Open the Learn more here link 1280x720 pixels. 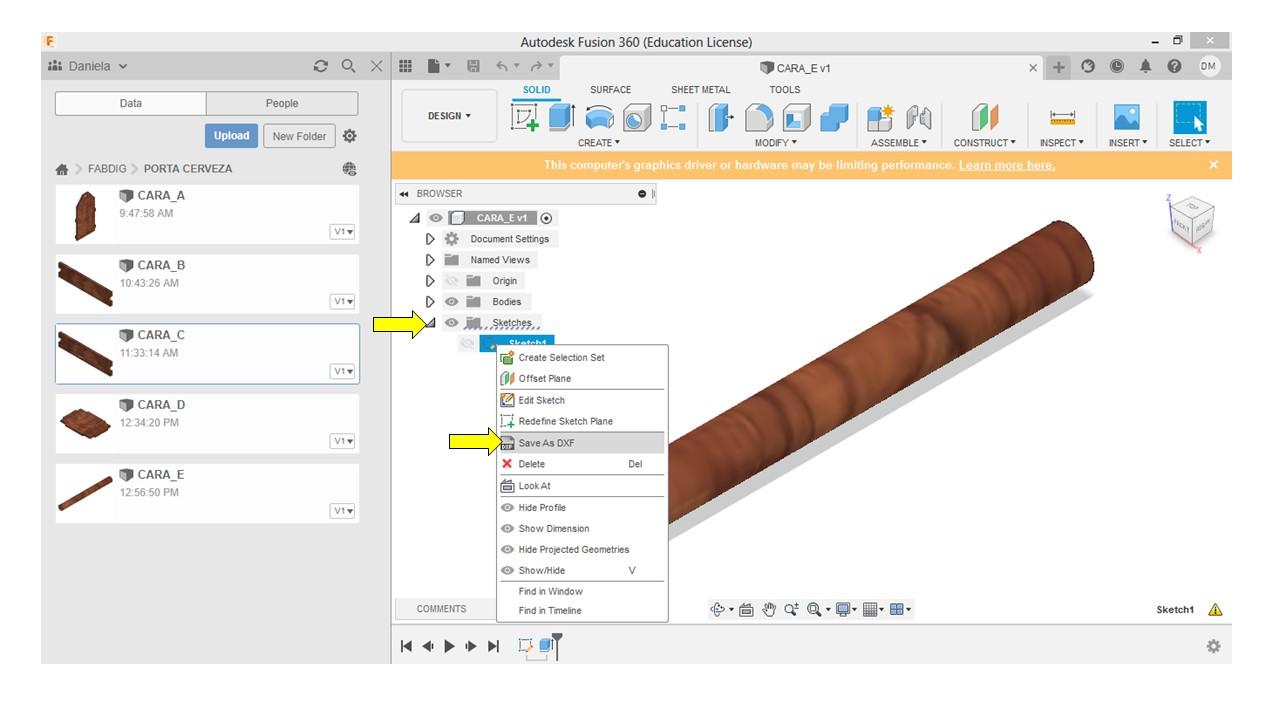(x=1007, y=165)
